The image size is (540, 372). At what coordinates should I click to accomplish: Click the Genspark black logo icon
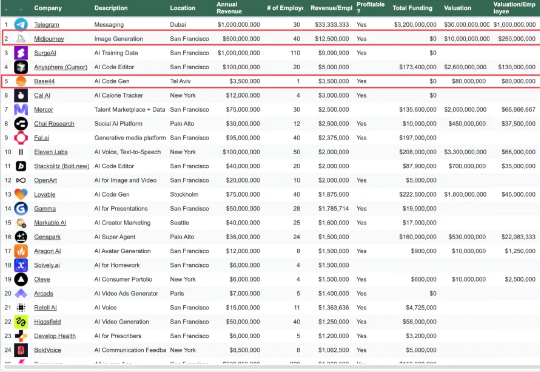click(x=21, y=237)
